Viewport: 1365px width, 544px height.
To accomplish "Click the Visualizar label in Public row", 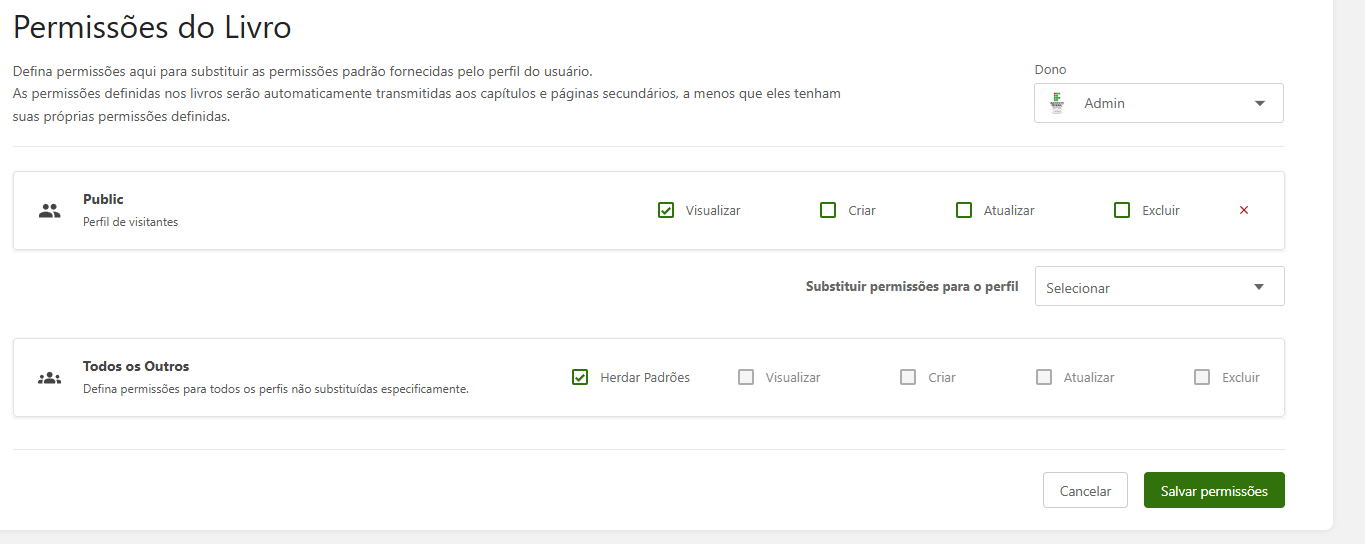I will click(713, 210).
